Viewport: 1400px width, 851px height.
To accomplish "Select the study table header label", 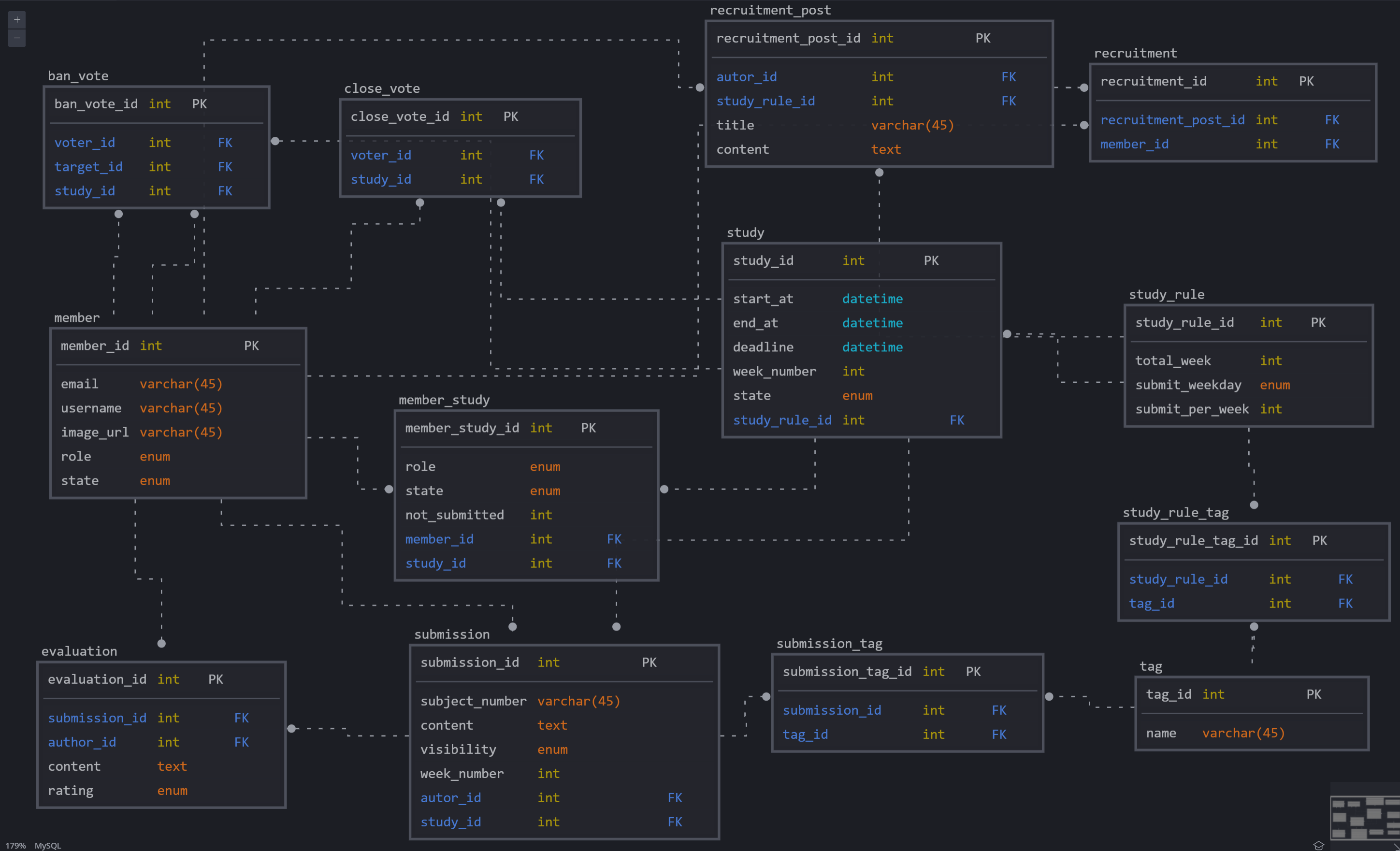I will point(745,232).
